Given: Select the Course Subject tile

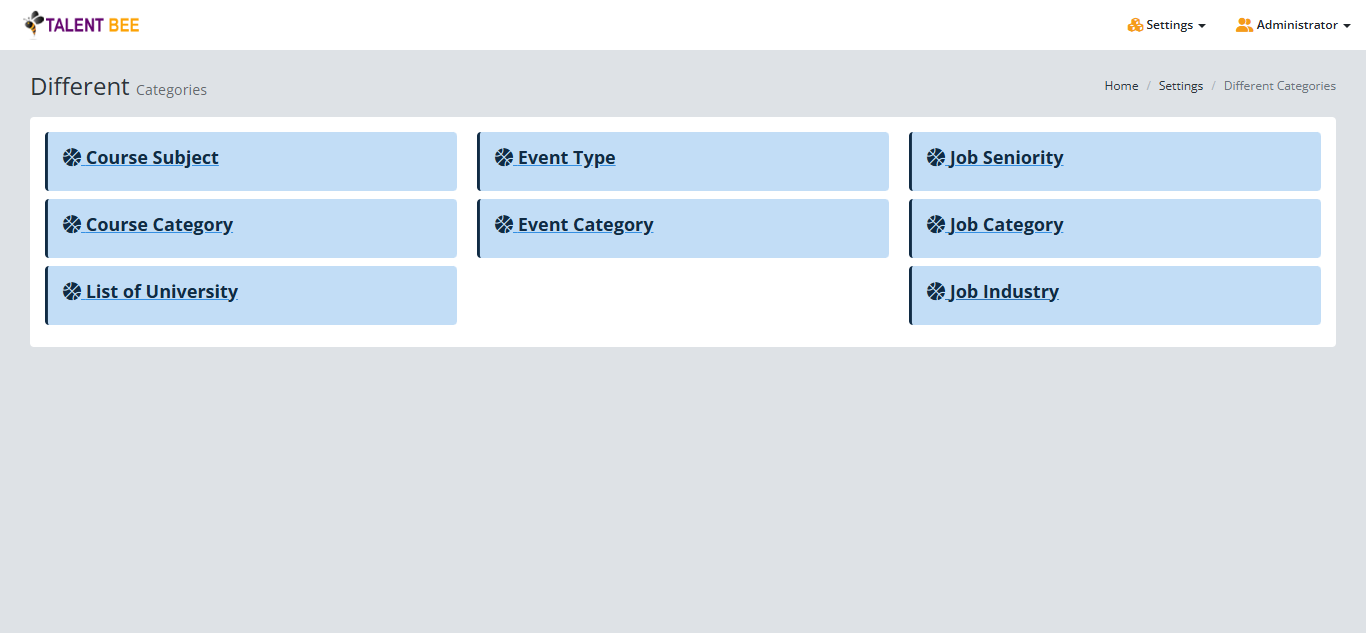Looking at the screenshot, I should (x=151, y=157).
